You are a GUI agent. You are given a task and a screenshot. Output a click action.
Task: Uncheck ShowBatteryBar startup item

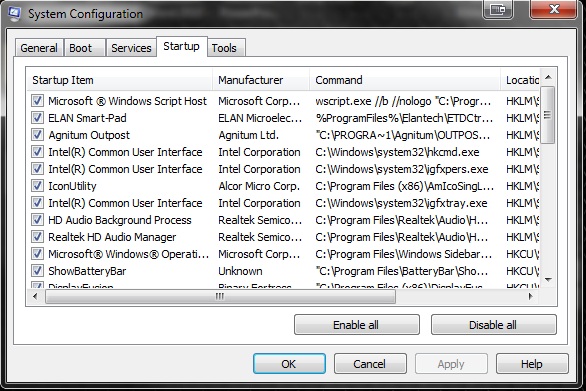(x=37, y=271)
